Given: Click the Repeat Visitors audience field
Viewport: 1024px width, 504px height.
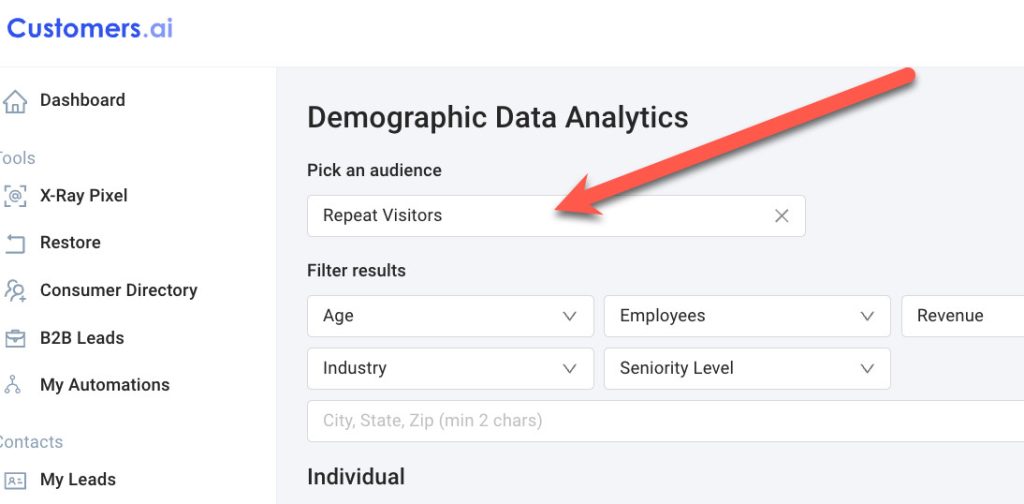Looking at the screenshot, I should [556, 216].
